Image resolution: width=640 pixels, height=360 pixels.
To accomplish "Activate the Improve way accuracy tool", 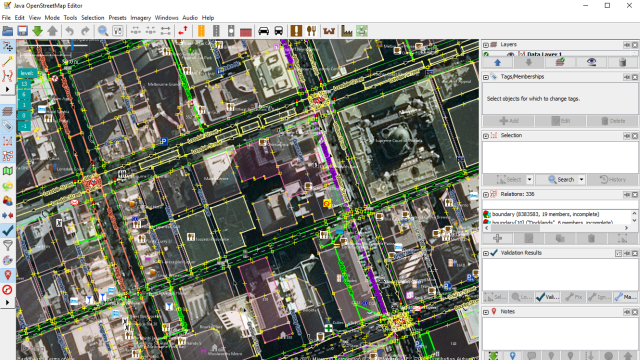I will tap(8, 76).
